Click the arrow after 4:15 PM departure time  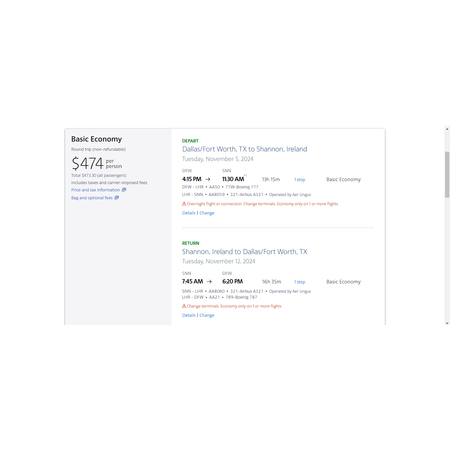coord(208,179)
